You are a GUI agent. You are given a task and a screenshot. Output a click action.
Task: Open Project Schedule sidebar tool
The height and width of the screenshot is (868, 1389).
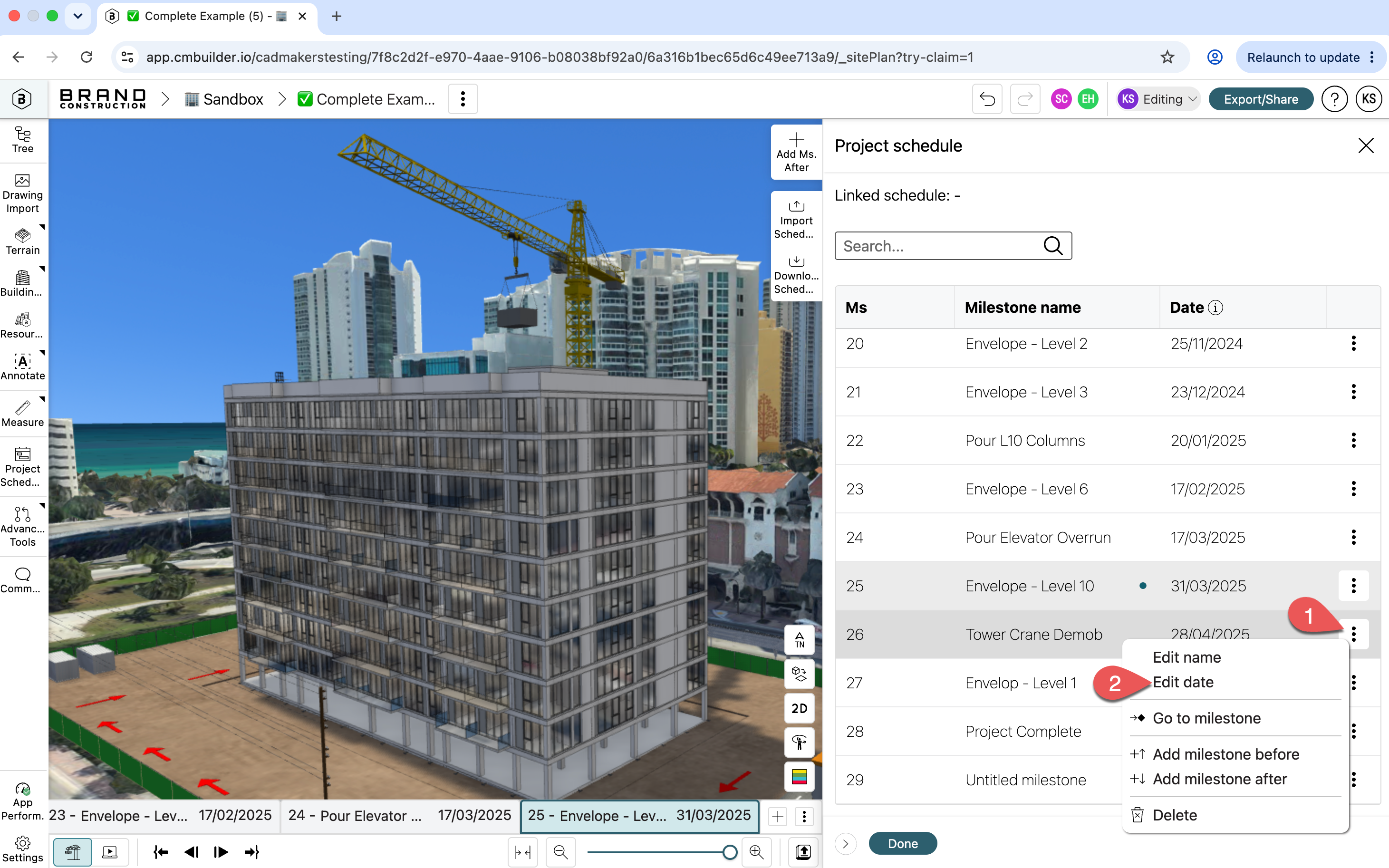click(x=23, y=467)
